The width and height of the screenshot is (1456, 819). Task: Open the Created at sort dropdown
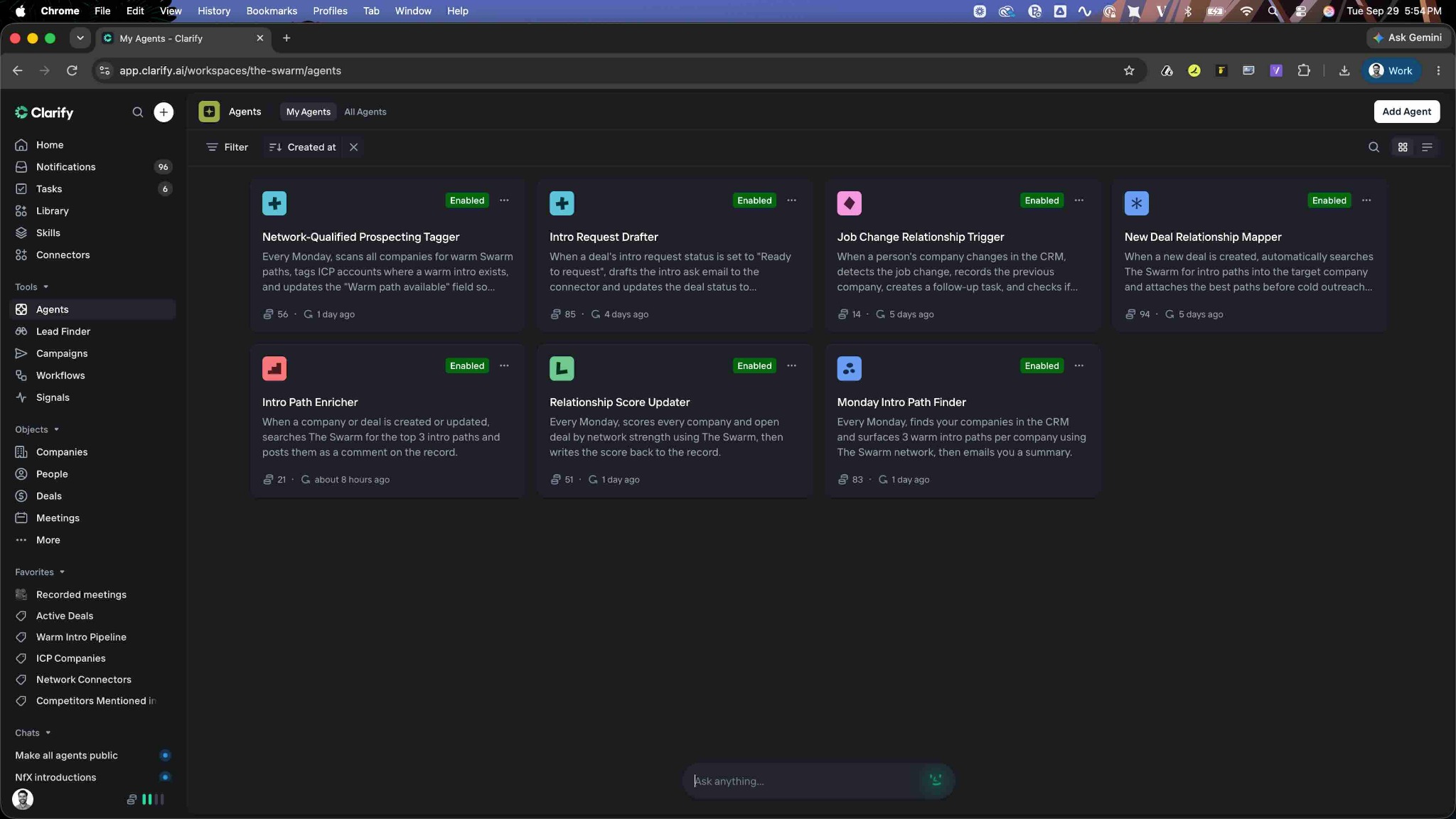(303, 147)
